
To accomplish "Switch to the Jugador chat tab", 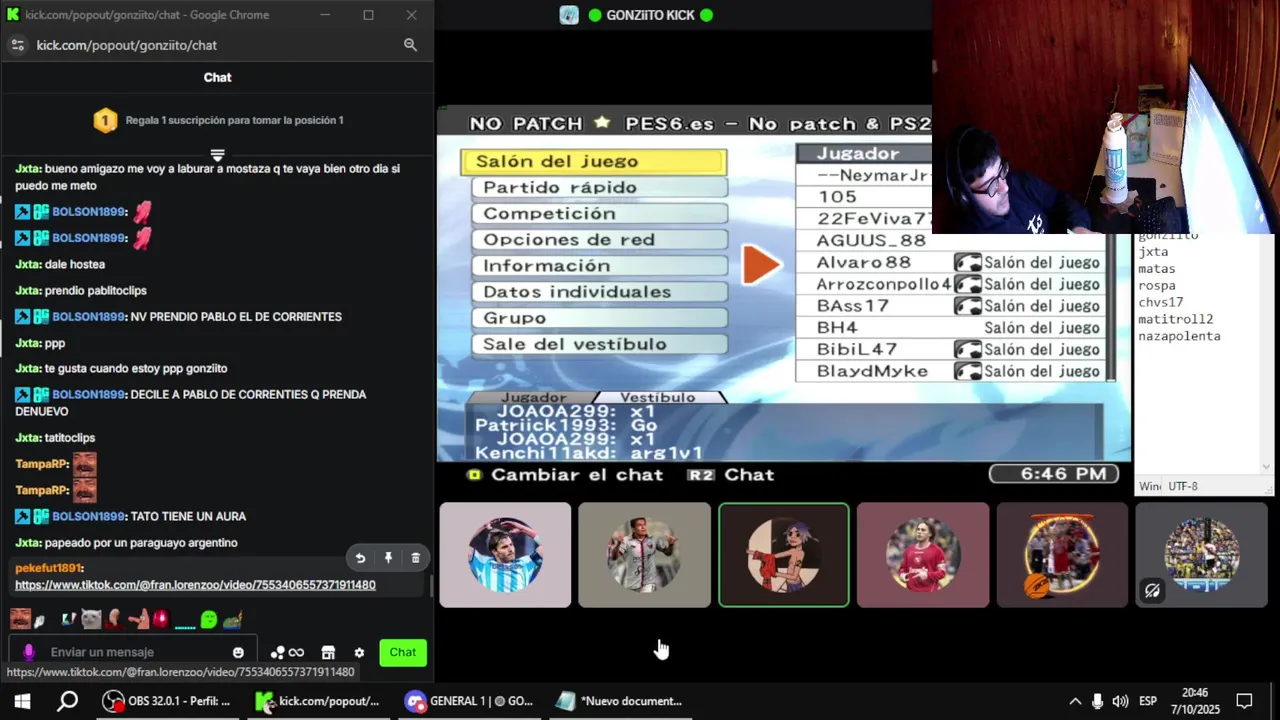I will pyautogui.click(x=533, y=397).
